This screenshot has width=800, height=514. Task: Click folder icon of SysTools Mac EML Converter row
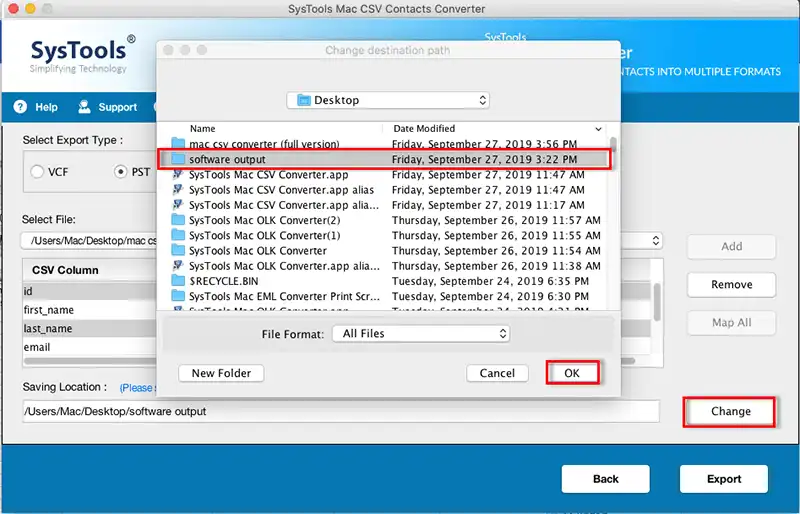[178, 296]
